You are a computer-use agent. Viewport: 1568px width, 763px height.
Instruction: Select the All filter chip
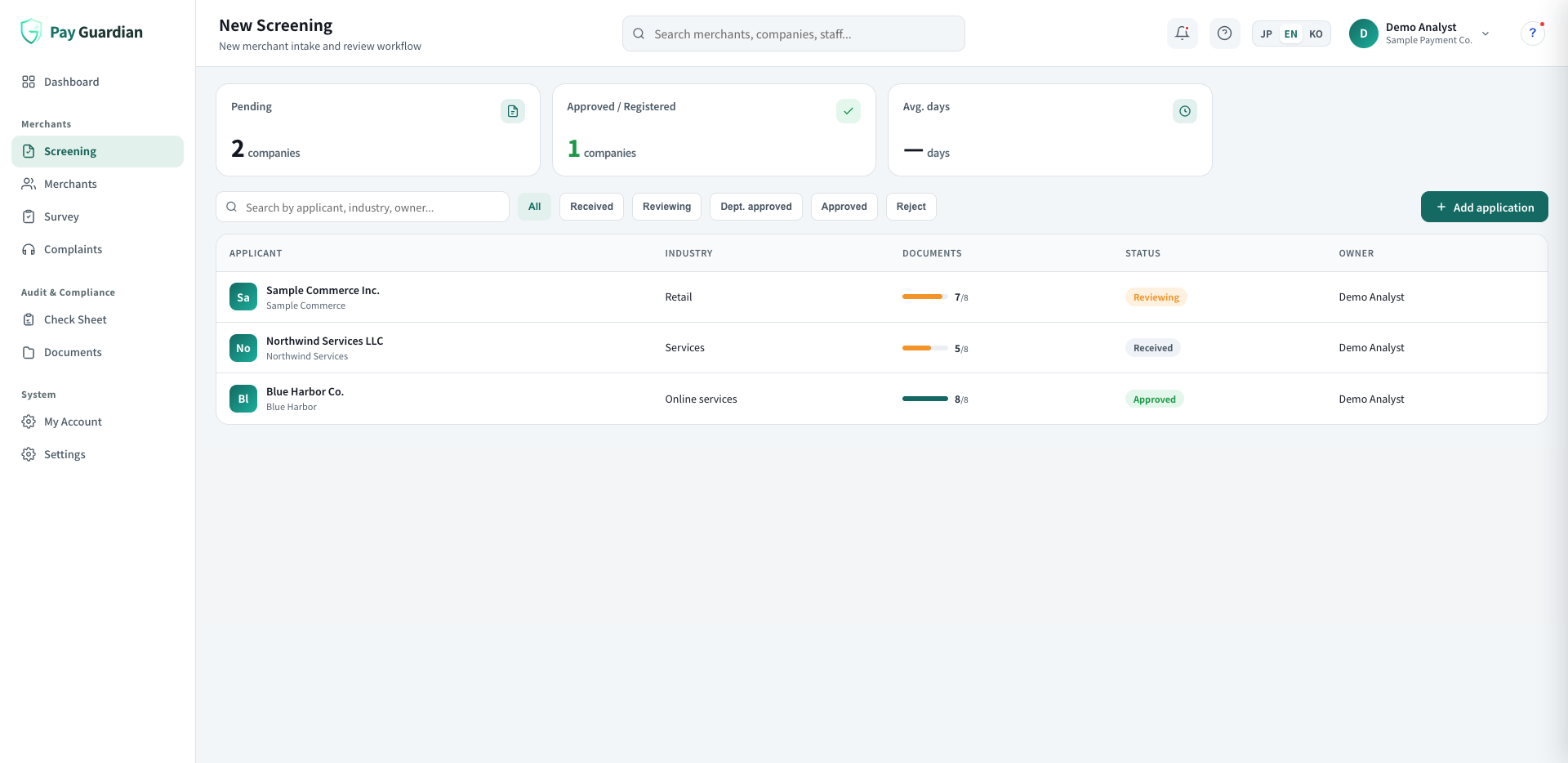(x=534, y=207)
